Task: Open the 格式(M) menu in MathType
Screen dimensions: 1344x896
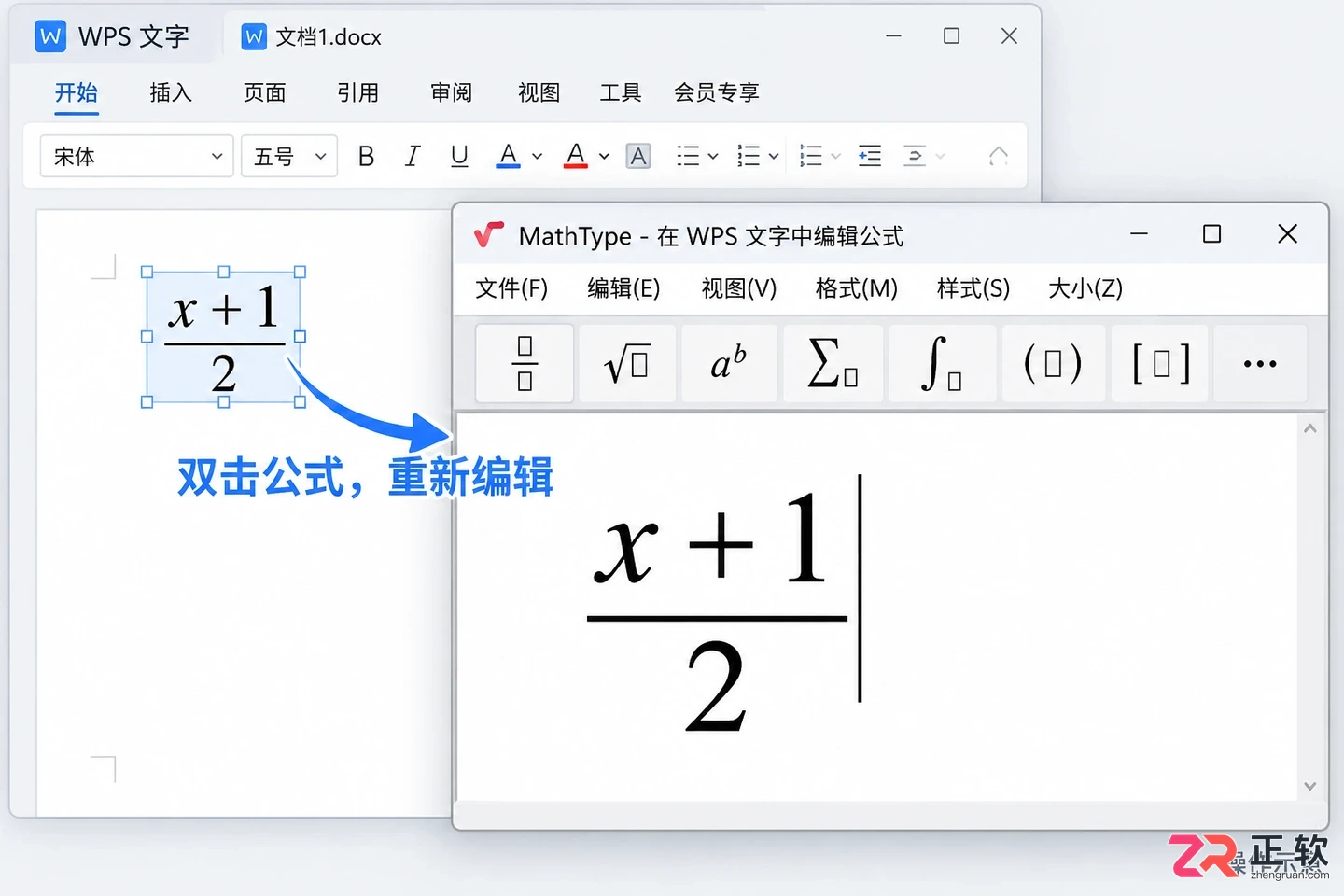Action: pos(856,288)
